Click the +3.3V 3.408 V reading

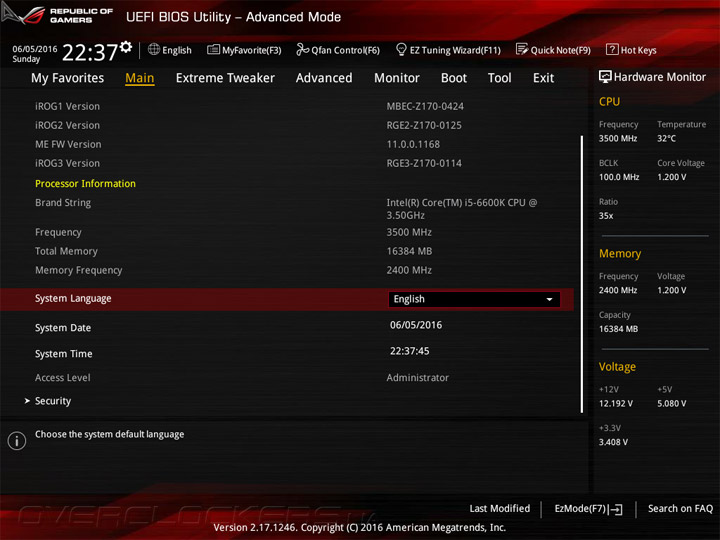pyautogui.click(x=613, y=442)
